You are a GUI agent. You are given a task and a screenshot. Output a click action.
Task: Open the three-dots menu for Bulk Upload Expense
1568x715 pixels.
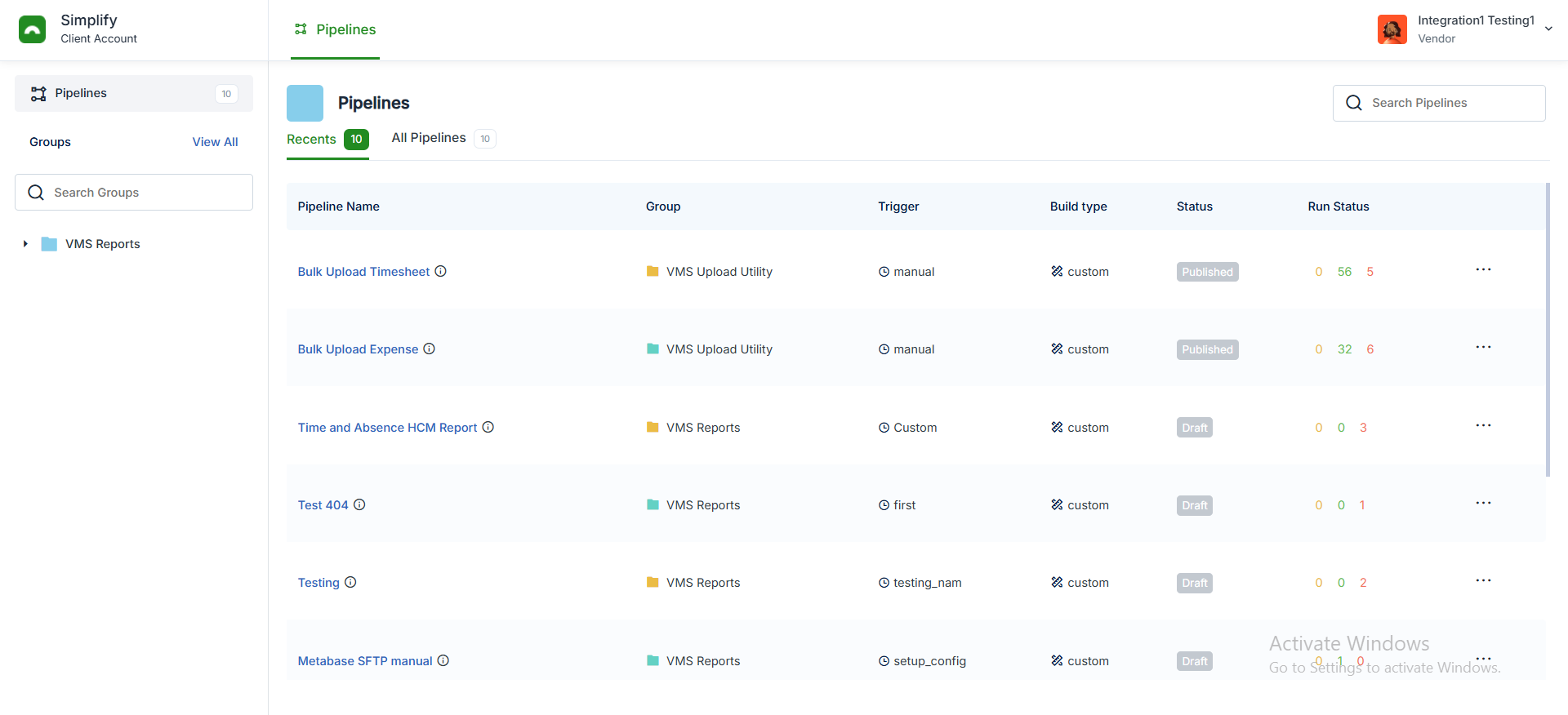[1483, 348]
